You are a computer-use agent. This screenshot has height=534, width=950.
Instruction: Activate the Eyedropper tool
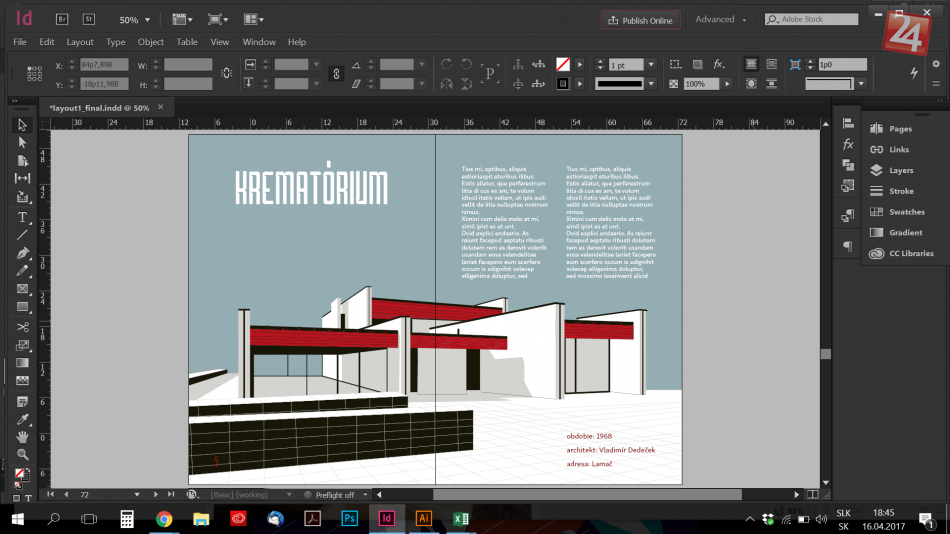point(22,419)
